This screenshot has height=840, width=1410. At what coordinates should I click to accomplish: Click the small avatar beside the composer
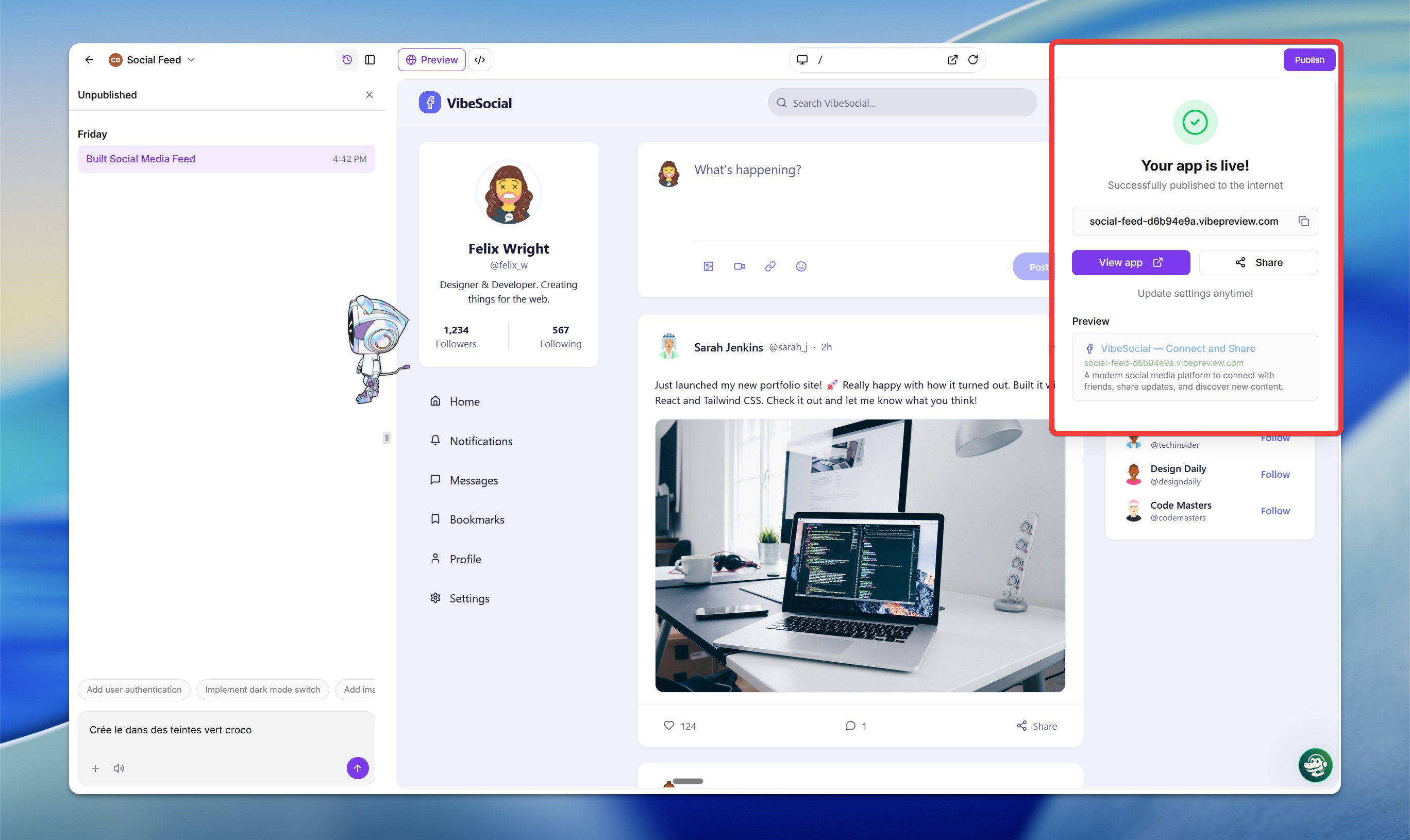[668, 174]
